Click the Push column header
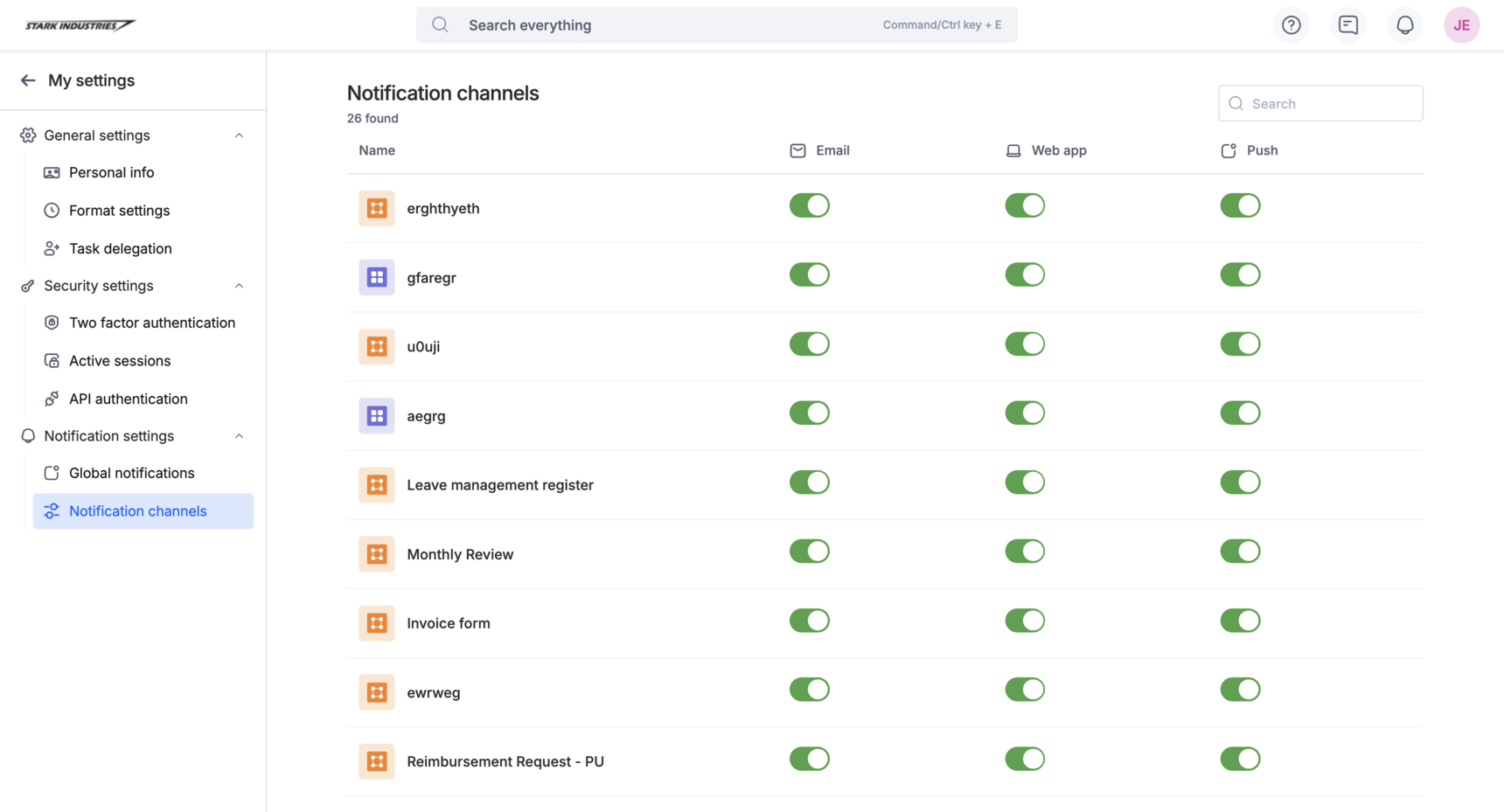Screen dimensions: 1504x812 coord(1249,150)
